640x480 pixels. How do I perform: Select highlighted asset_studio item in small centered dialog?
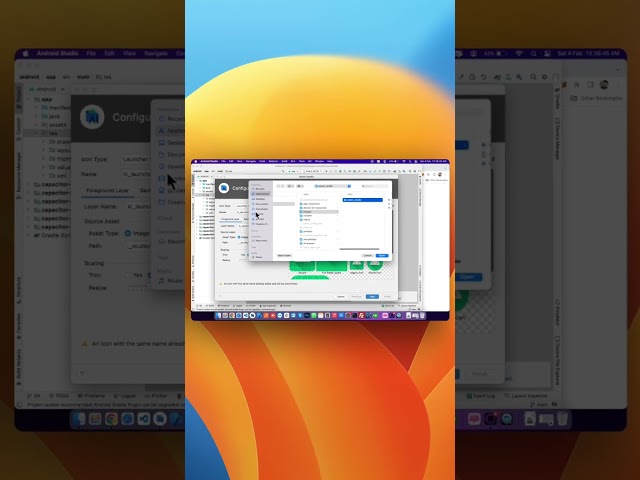coord(363,200)
